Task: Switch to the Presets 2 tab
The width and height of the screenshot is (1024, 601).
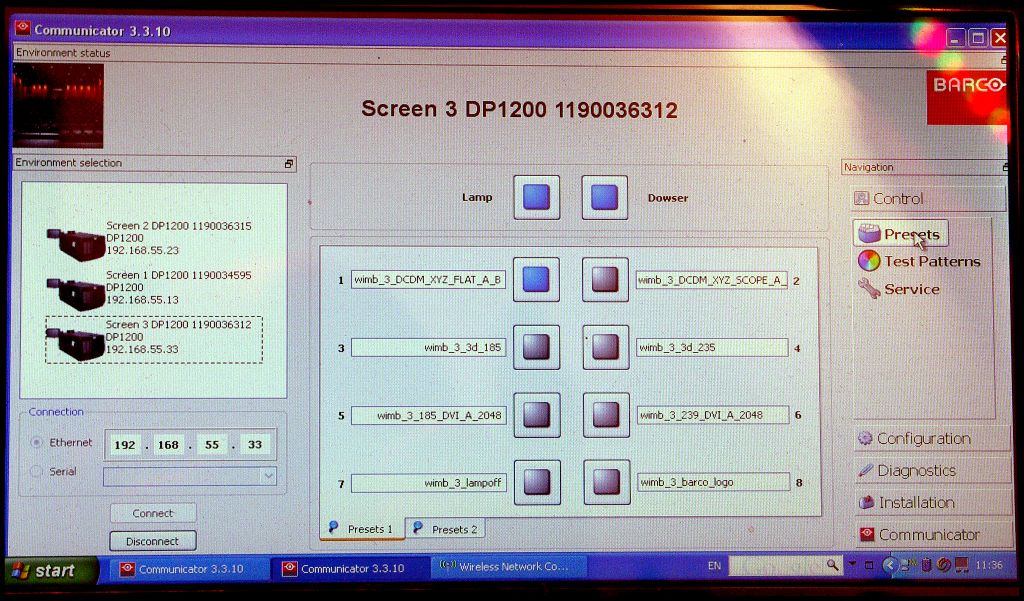Action: pos(445,529)
